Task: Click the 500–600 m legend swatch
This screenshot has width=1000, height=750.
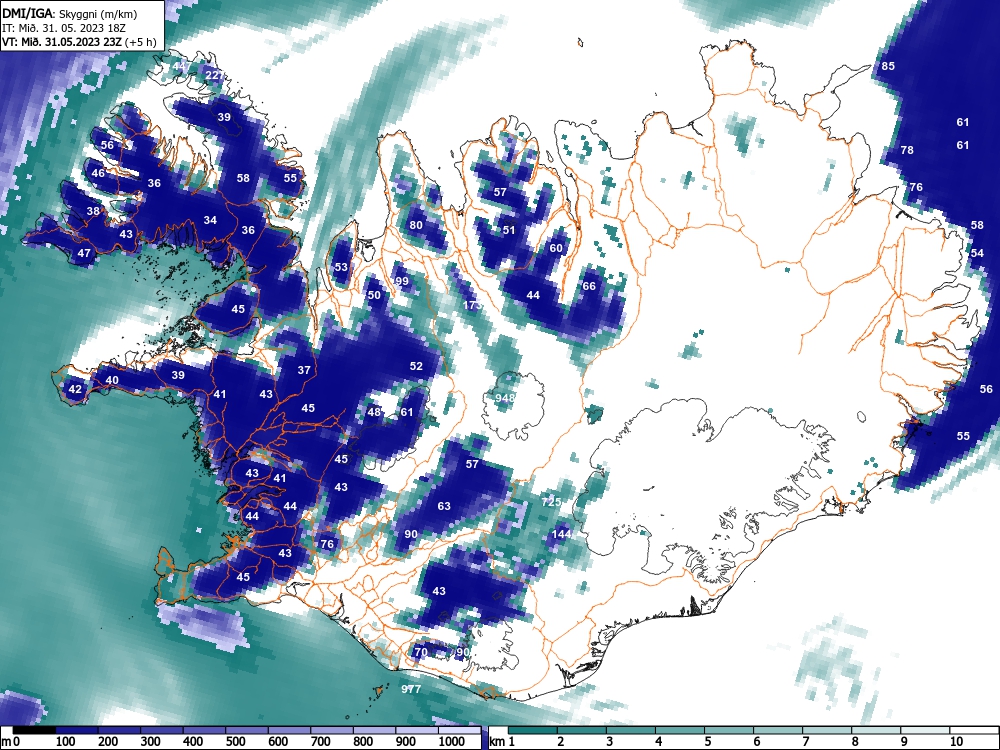Action: [247, 730]
